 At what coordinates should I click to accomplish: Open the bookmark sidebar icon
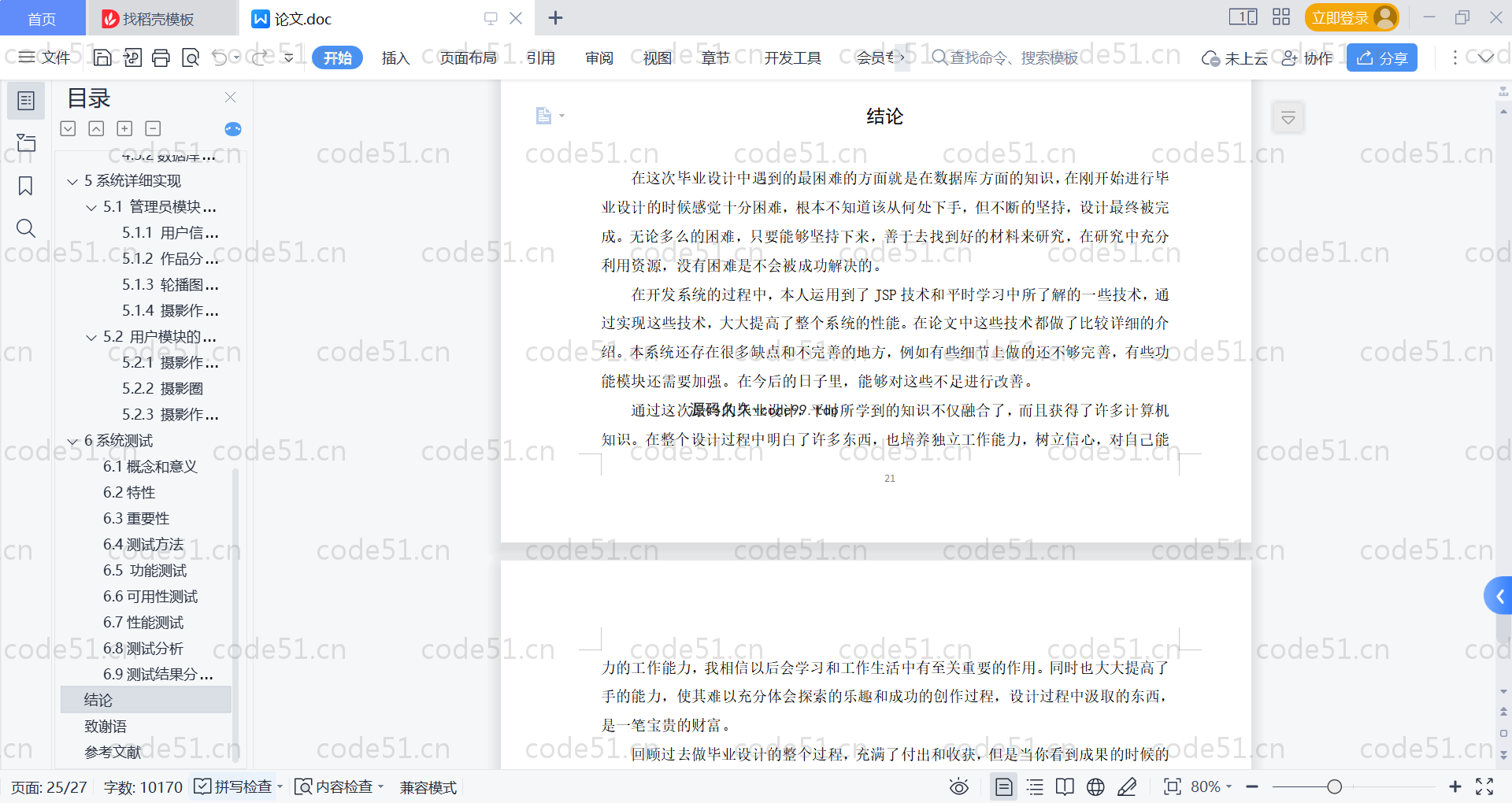pos(26,186)
